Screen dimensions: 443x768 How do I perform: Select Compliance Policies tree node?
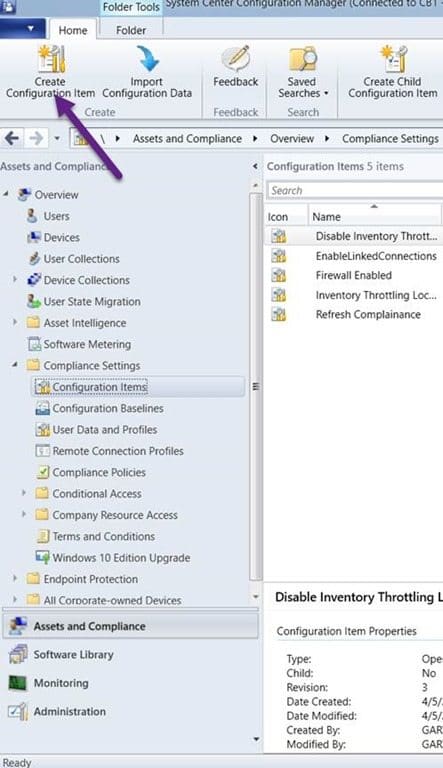tap(98, 472)
